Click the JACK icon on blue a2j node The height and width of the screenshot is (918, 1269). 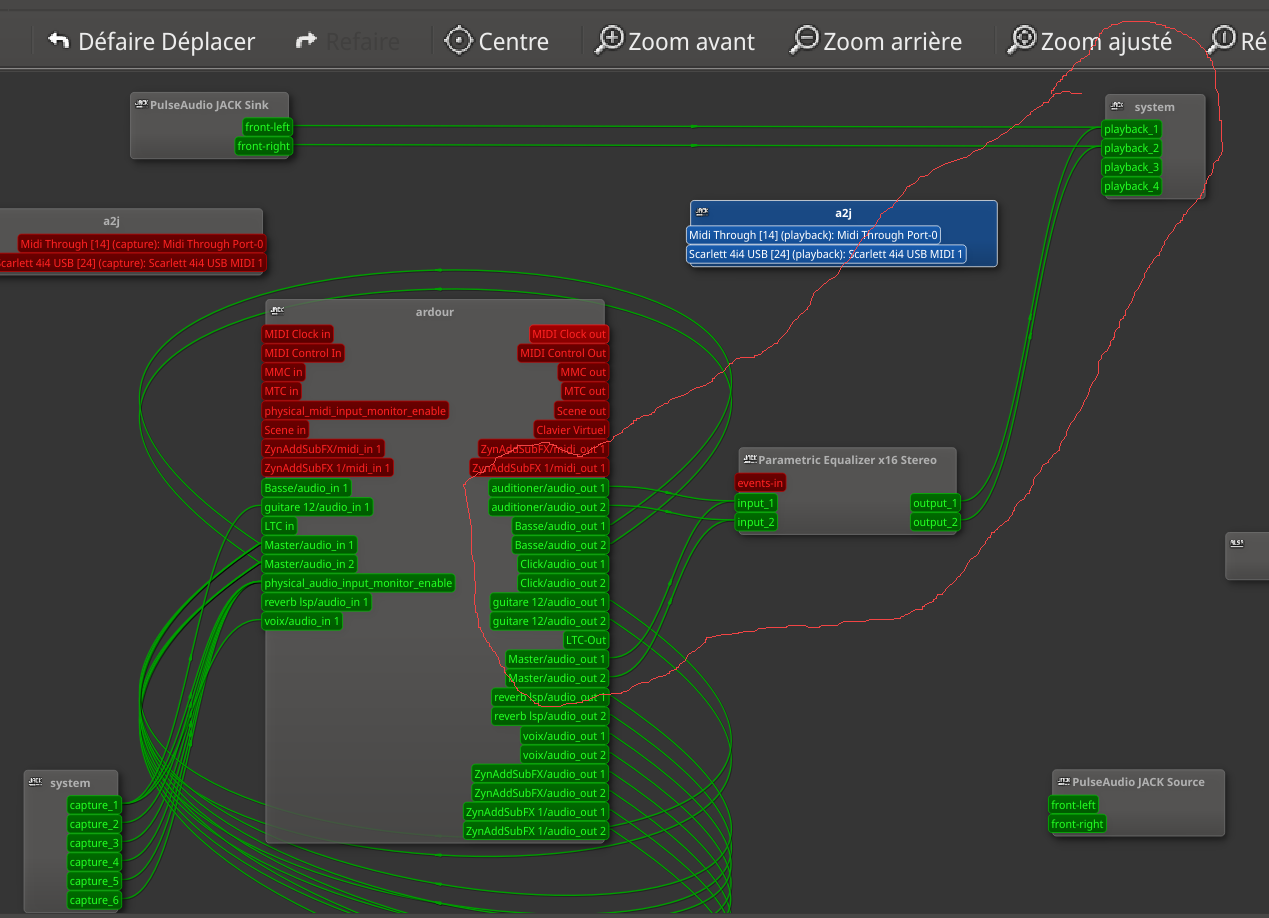(x=702, y=212)
